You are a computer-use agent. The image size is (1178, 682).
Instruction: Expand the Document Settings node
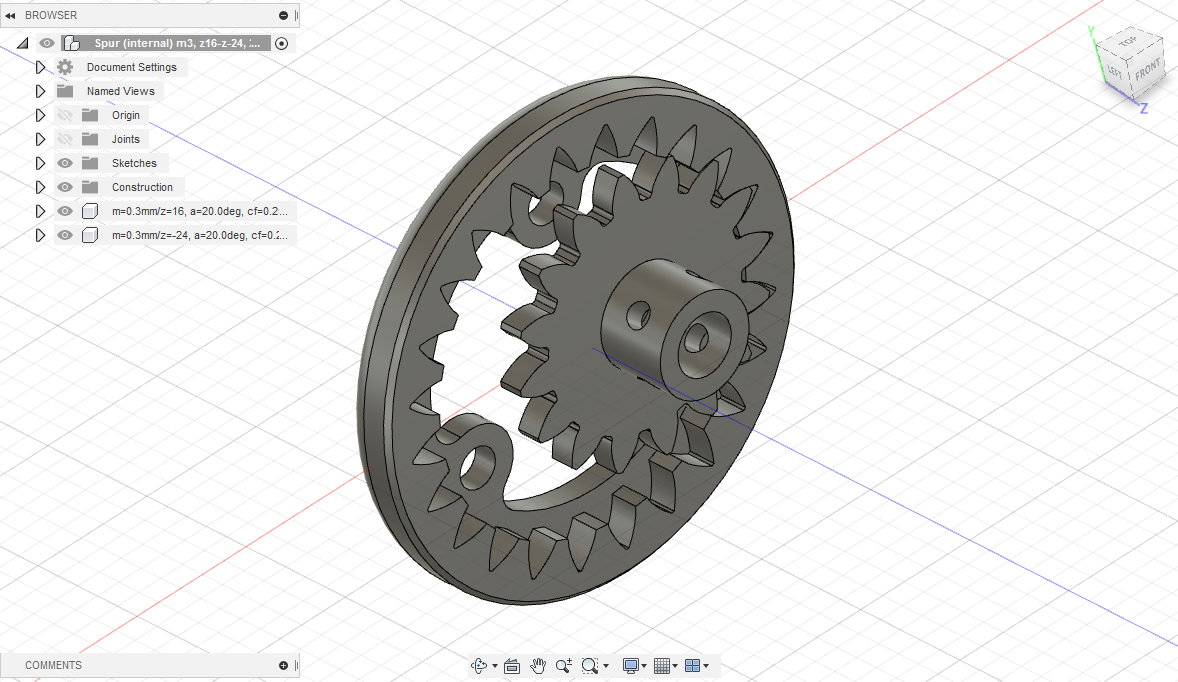coord(41,67)
